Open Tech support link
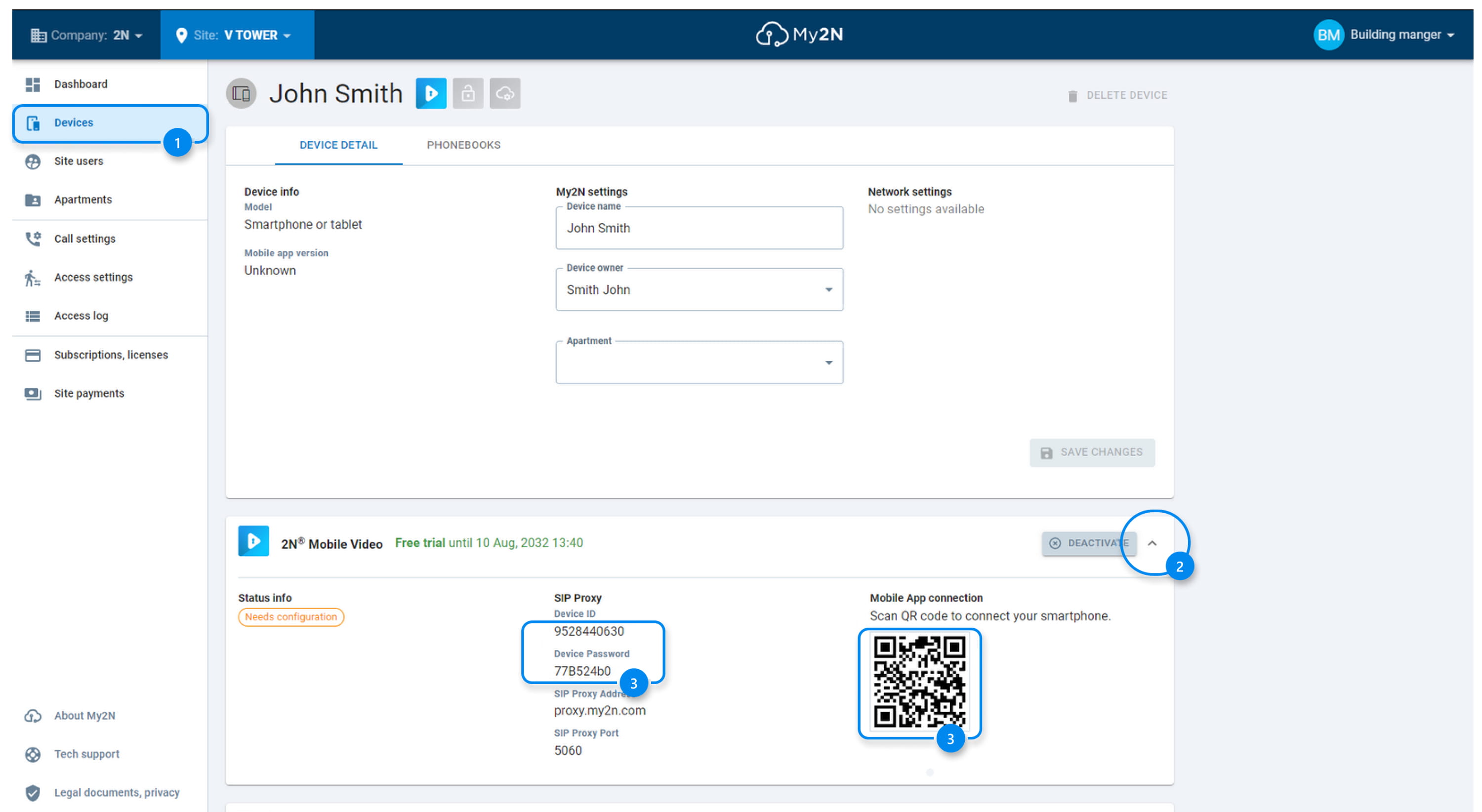The width and height of the screenshot is (1482, 812). pos(87,754)
